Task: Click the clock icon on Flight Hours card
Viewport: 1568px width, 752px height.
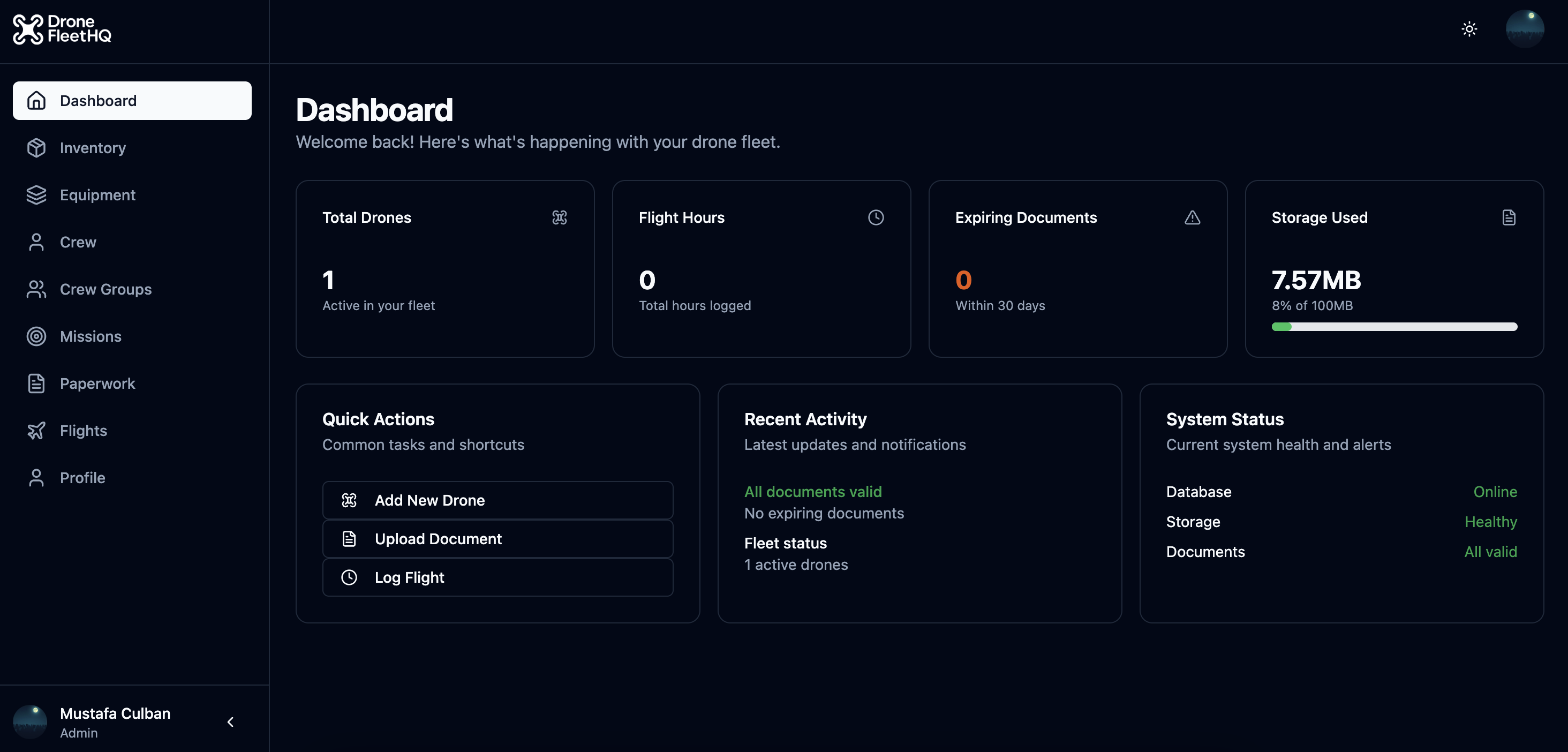Action: 876,217
